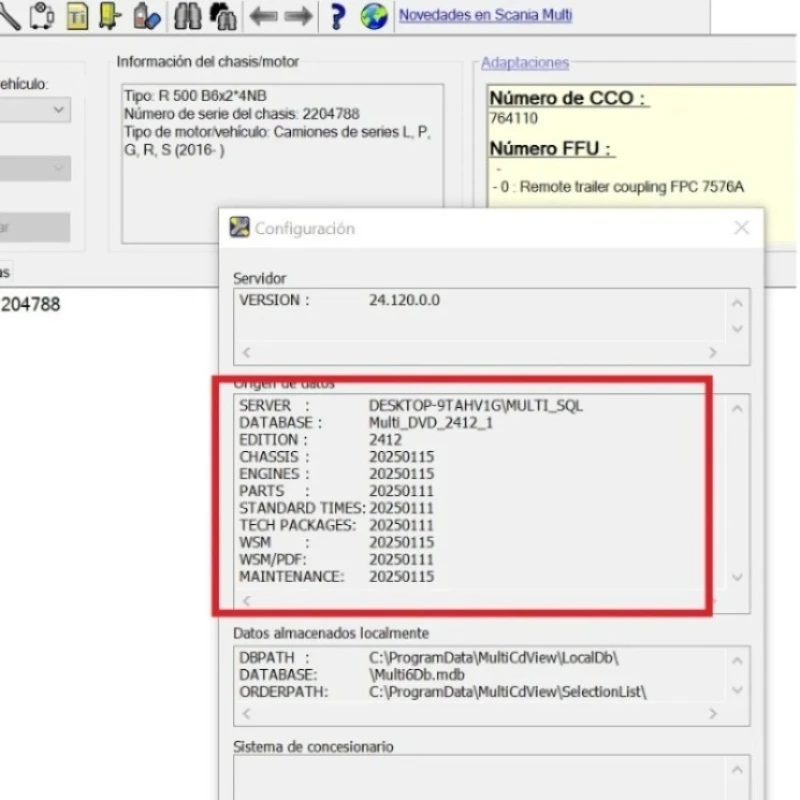The height and width of the screenshot is (800, 800).
Task: Select the CHASSIS 20250115 line
Action: (x=337, y=457)
